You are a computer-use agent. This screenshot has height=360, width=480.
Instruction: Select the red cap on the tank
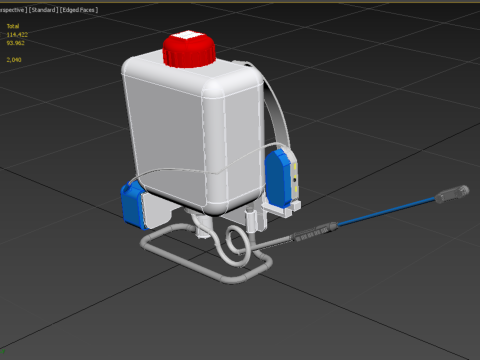tap(189, 49)
